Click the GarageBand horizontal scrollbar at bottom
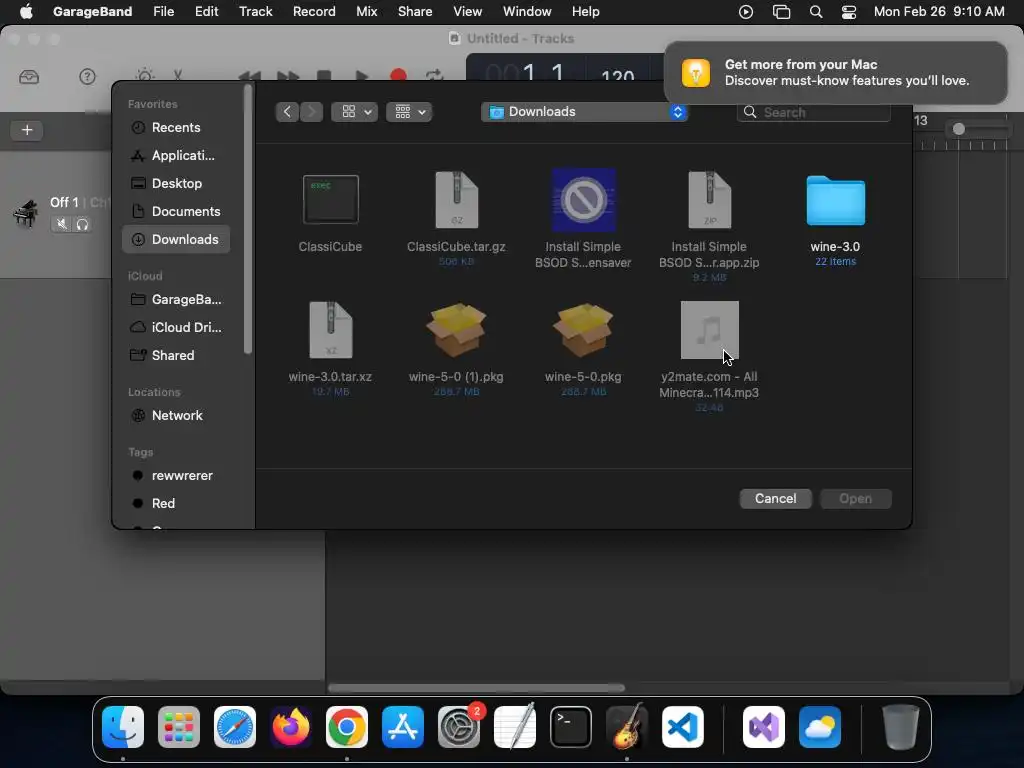1024x768 pixels. [476, 688]
